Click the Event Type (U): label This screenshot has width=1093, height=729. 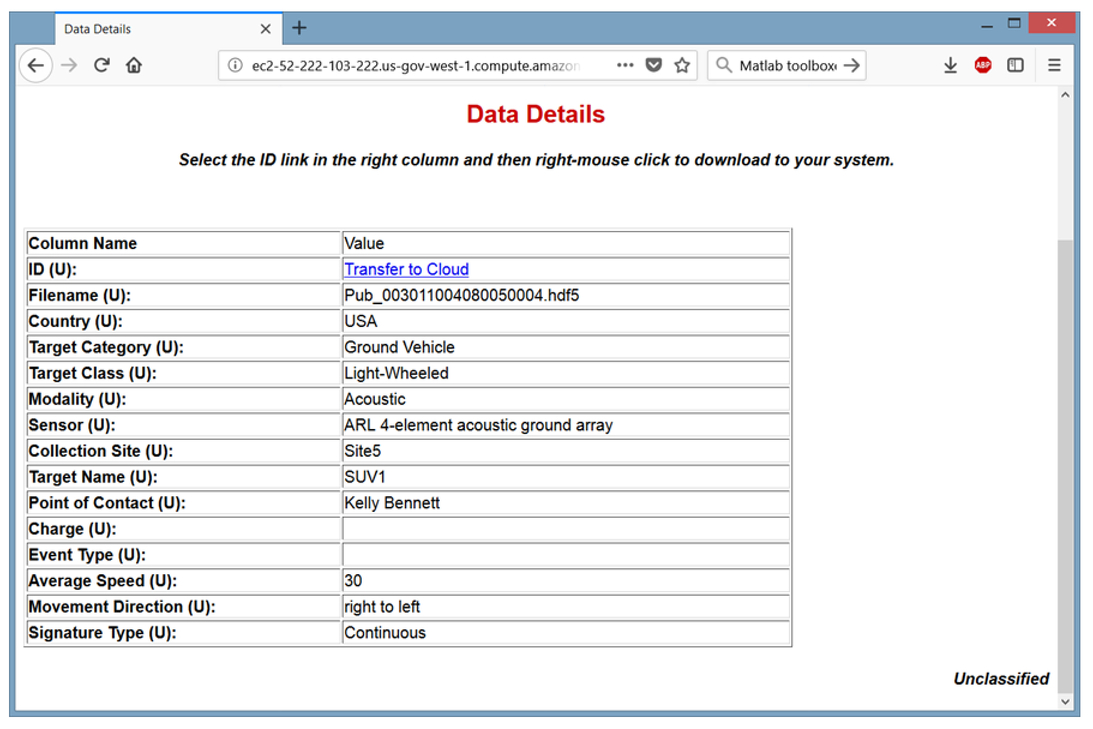point(87,555)
